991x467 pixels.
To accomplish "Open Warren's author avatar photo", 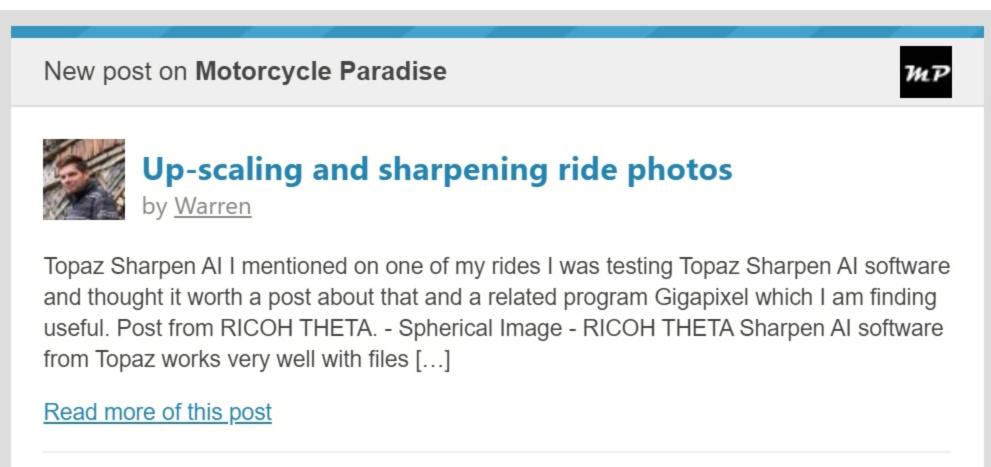I will point(84,179).
